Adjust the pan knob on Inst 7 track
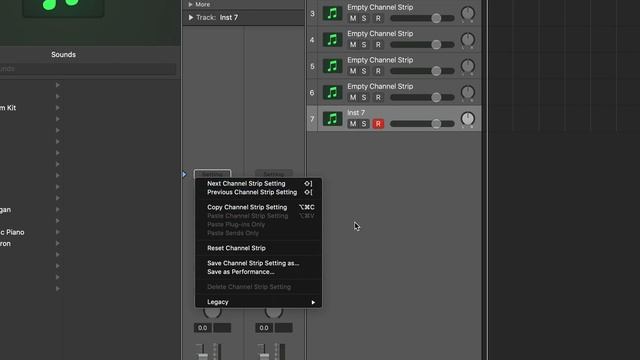This screenshot has width=640, height=360. pos(467,119)
